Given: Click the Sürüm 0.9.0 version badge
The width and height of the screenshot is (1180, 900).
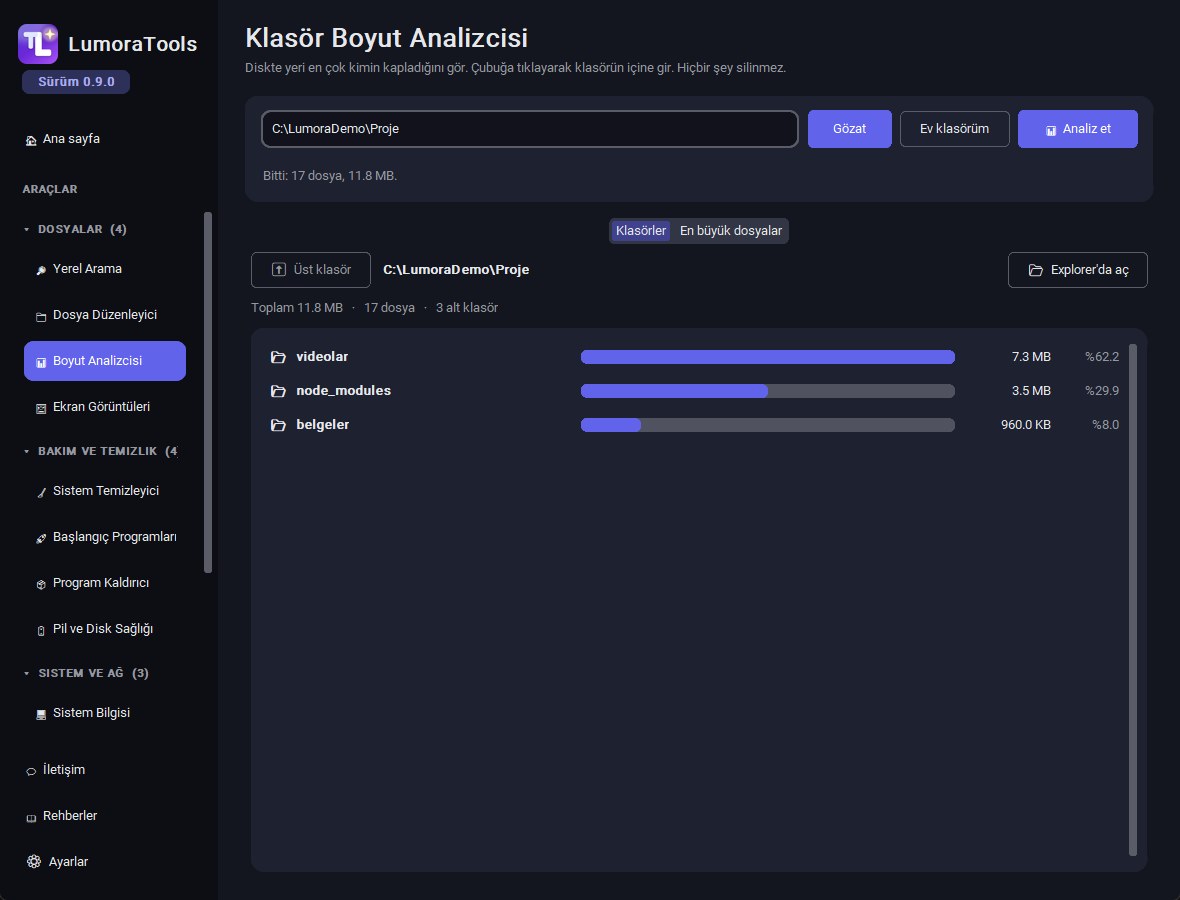Looking at the screenshot, I should pyautogui.click(x=76, y=81).
